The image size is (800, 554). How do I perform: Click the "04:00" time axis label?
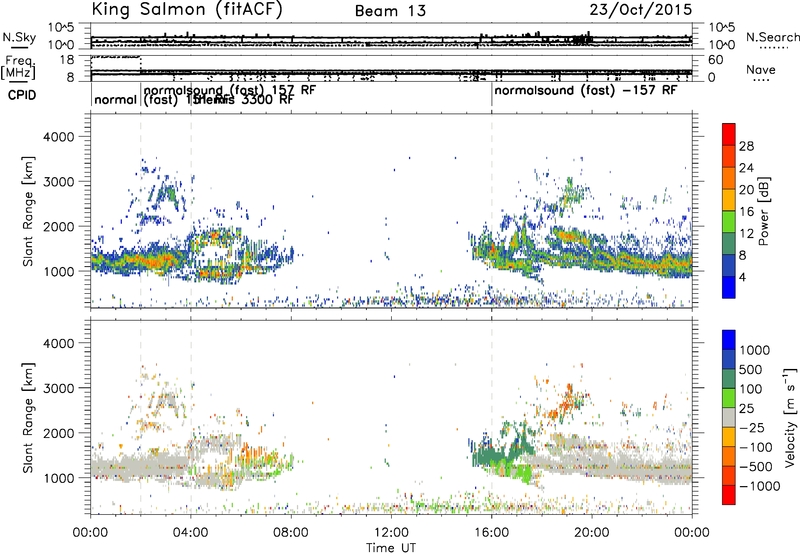pos(190,533)
